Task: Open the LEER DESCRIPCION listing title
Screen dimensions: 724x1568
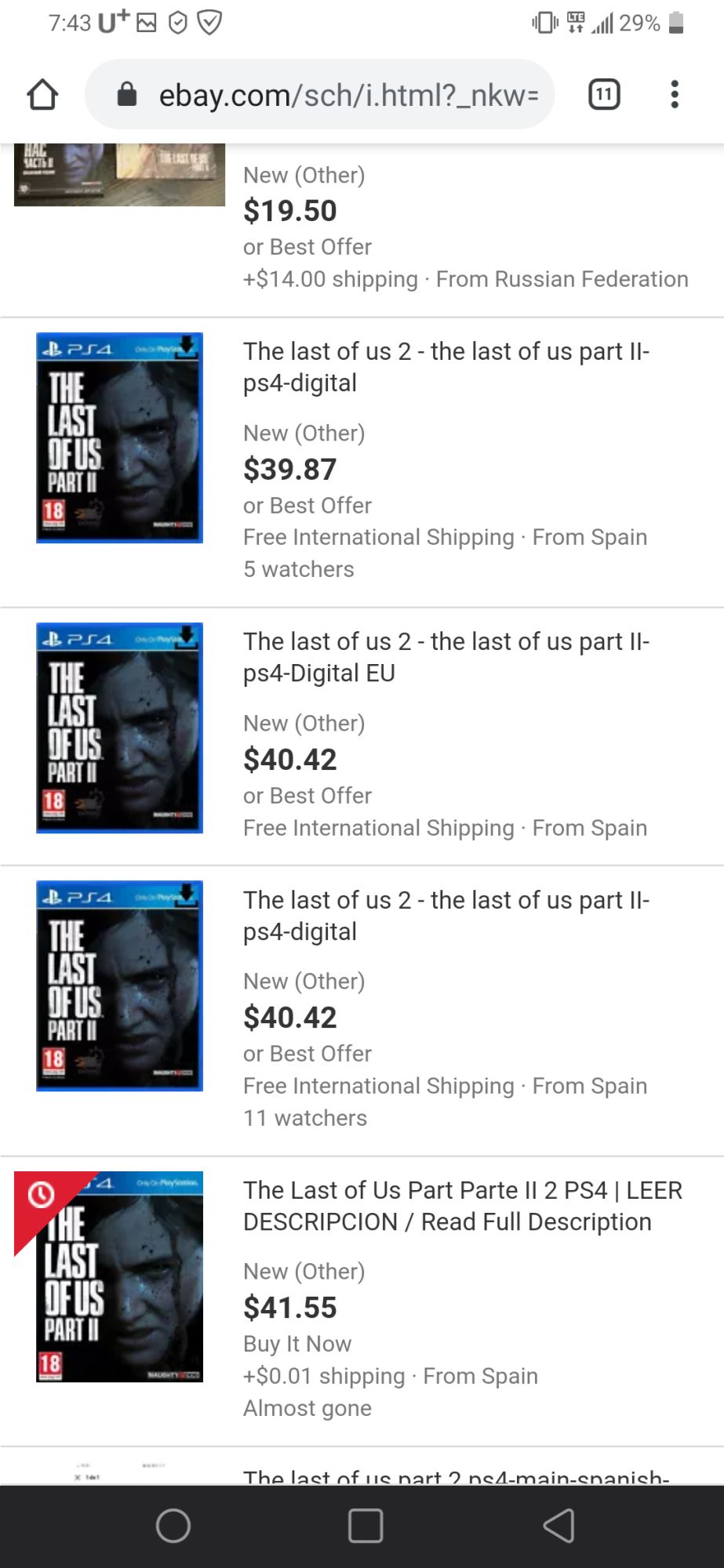Action: click(462, 1206)
